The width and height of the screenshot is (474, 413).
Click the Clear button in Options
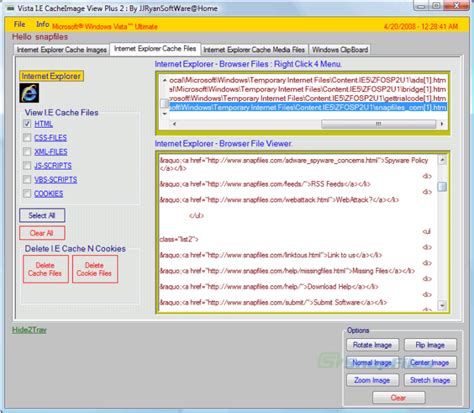[399, 398]
